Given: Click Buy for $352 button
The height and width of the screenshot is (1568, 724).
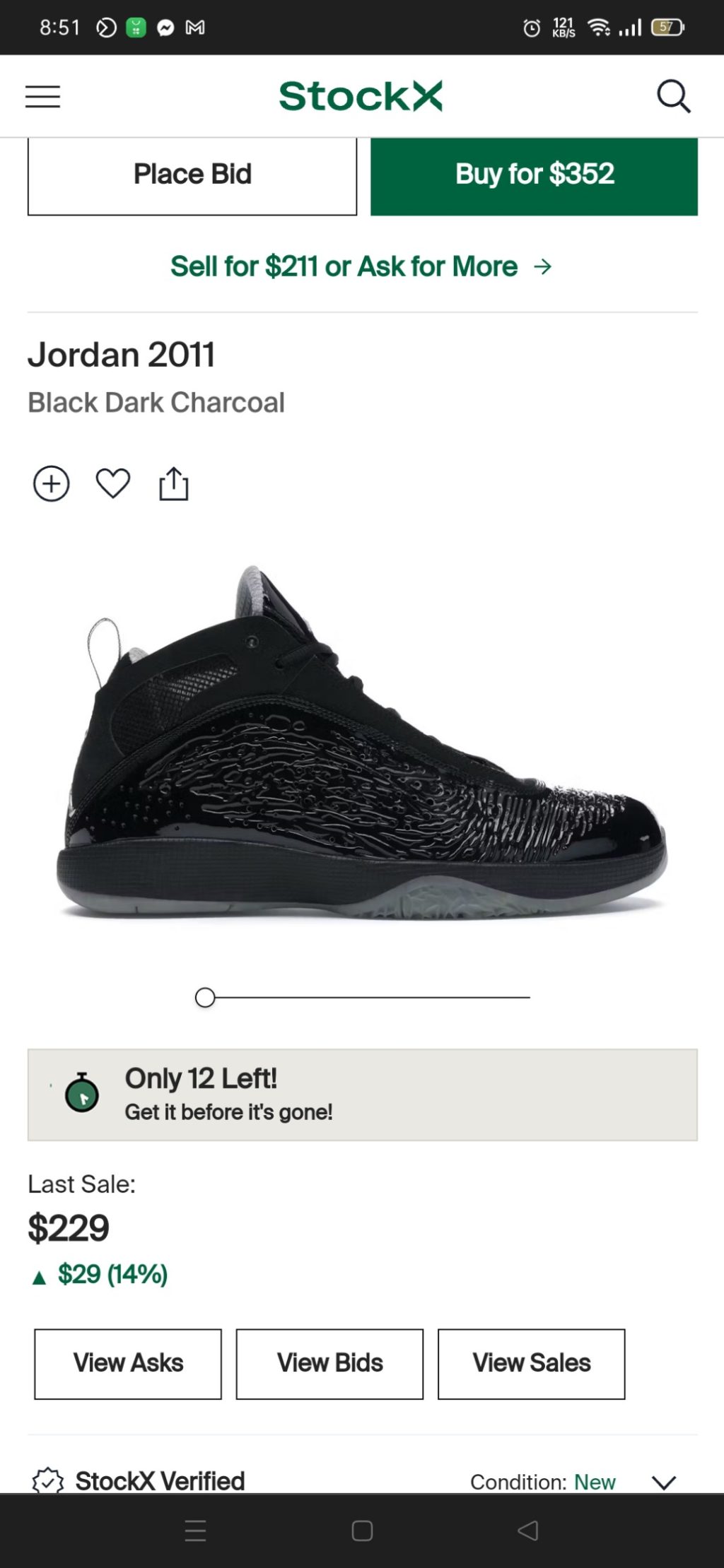Looking at the screenshot, I should click(x=534, y=175).
